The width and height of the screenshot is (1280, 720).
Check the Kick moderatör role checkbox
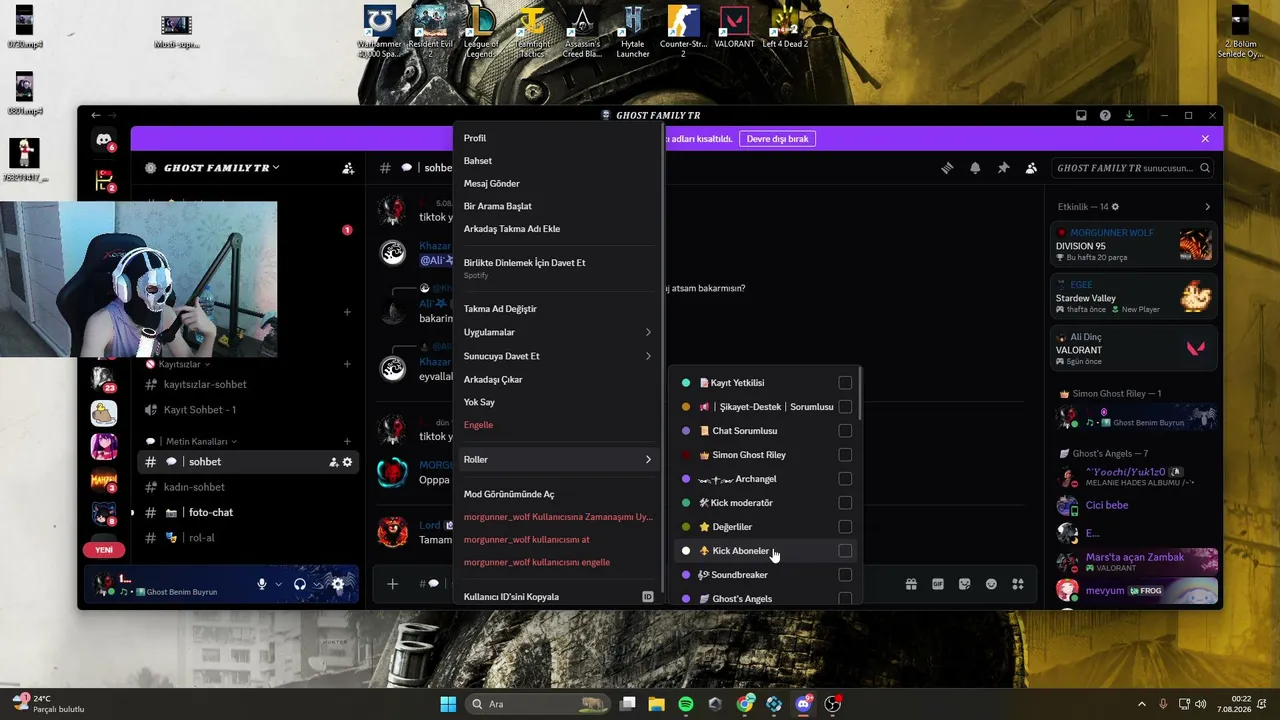pos(845,503)
